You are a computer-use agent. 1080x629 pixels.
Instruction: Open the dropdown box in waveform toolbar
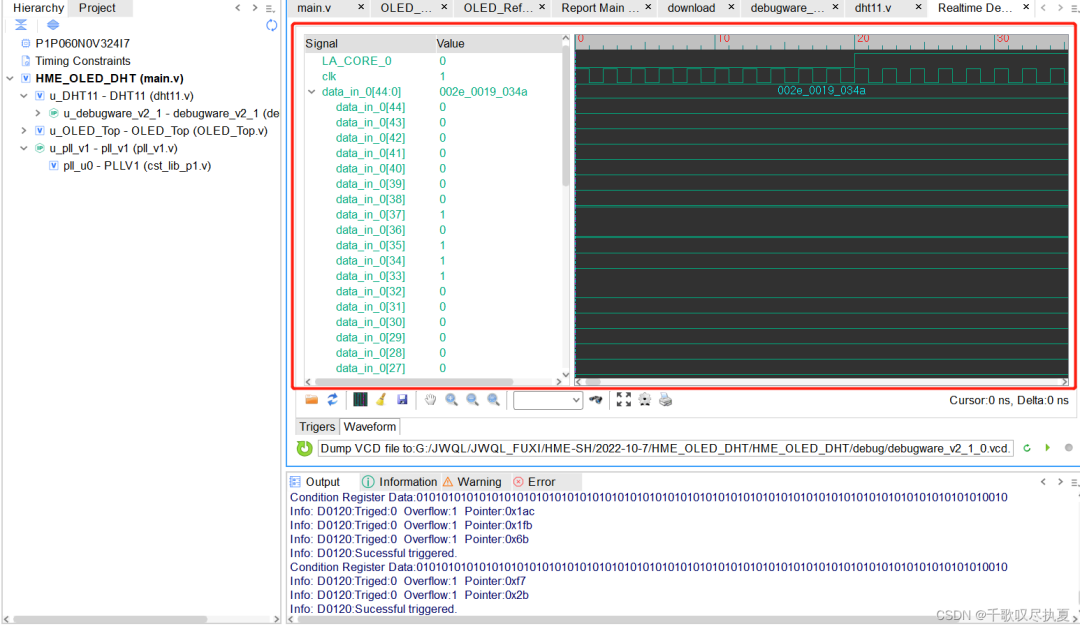(547, 400)
